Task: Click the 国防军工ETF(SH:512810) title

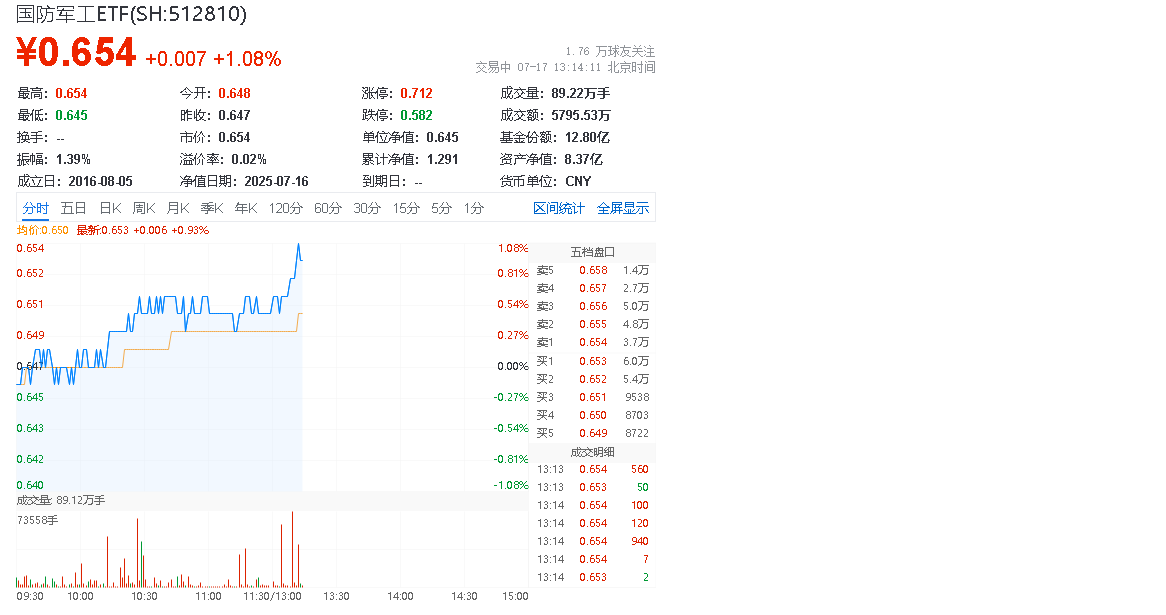Action: tap(131, 15)
